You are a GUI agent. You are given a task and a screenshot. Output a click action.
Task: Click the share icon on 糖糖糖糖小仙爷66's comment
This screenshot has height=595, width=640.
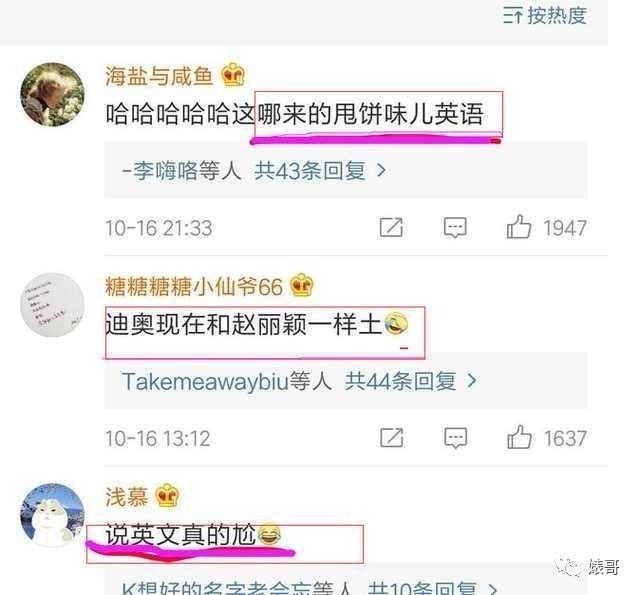click(391, 438)
